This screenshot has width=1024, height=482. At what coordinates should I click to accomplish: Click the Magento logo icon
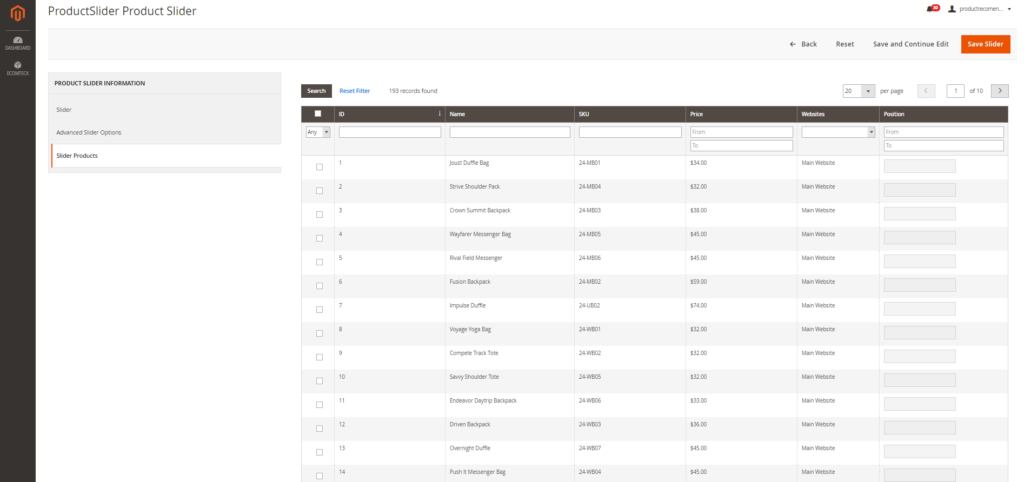[17, 15]
